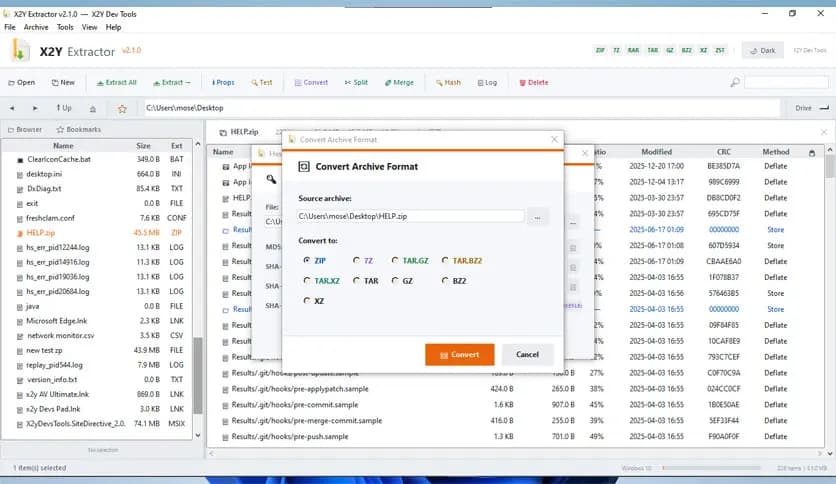Click the Extract All toolbar button

(x=116, y=83)
